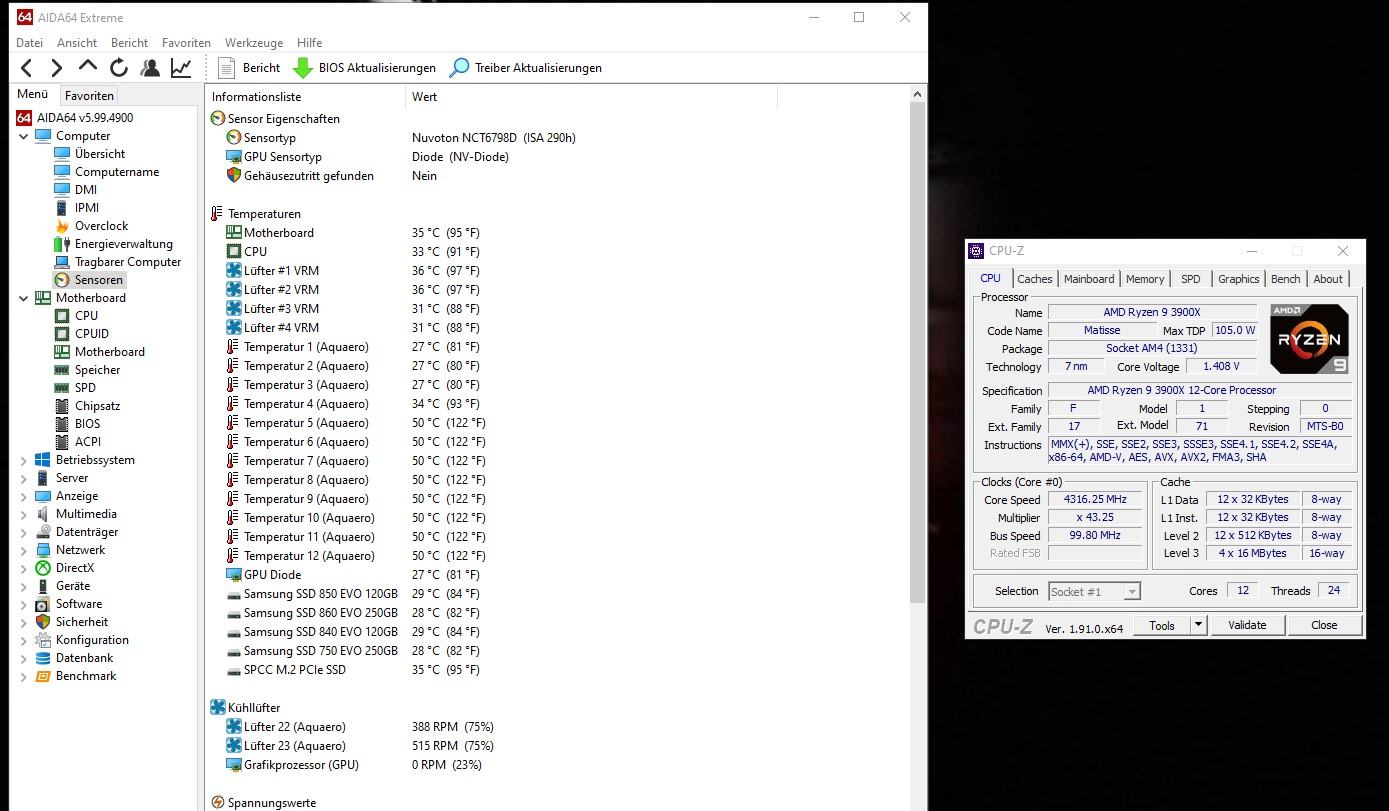The image size is (1389, 811).
Task: Open the ACPI tree entry
Action: 77,442
